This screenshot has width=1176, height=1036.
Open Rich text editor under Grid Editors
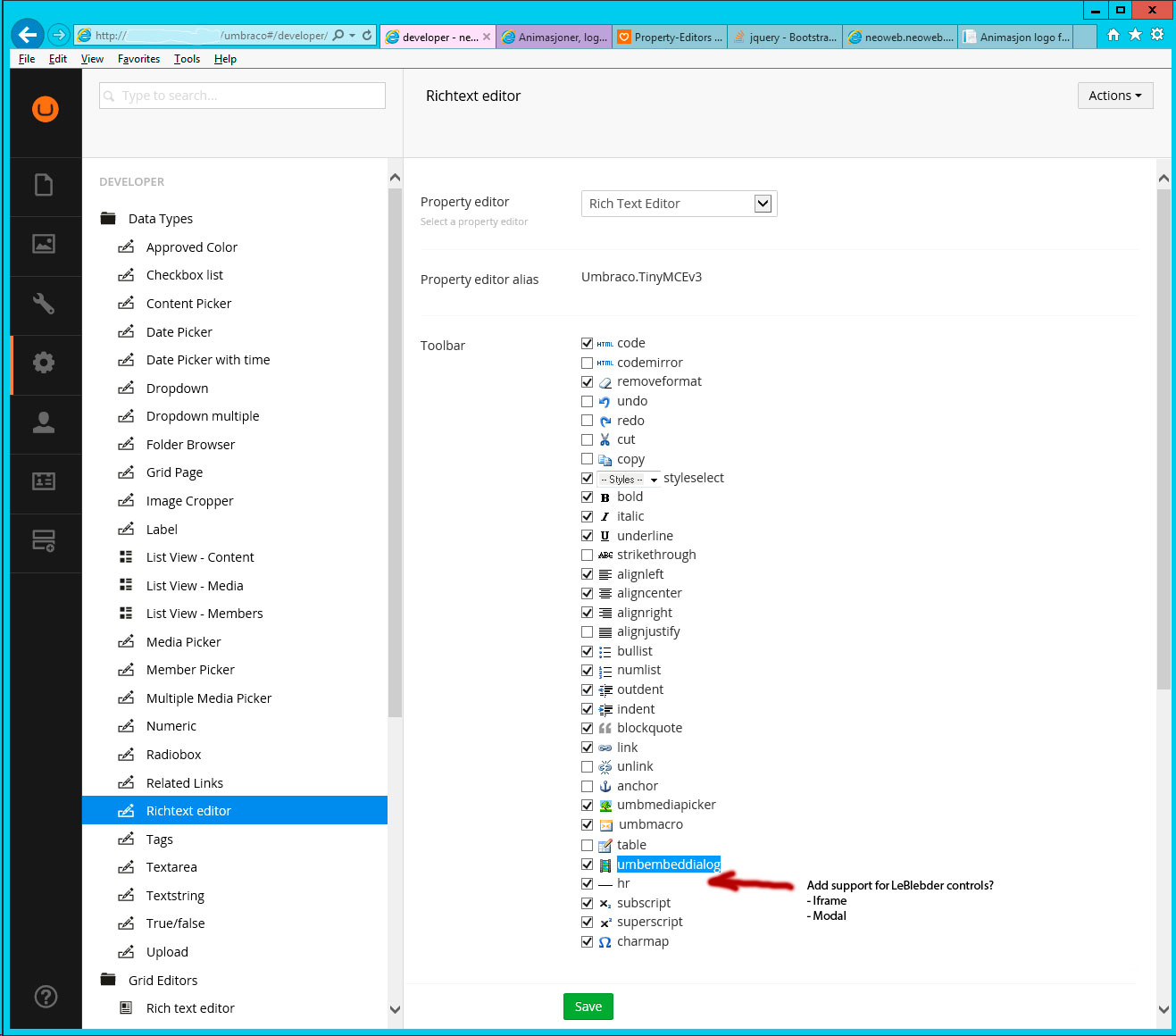[190, 1008]
